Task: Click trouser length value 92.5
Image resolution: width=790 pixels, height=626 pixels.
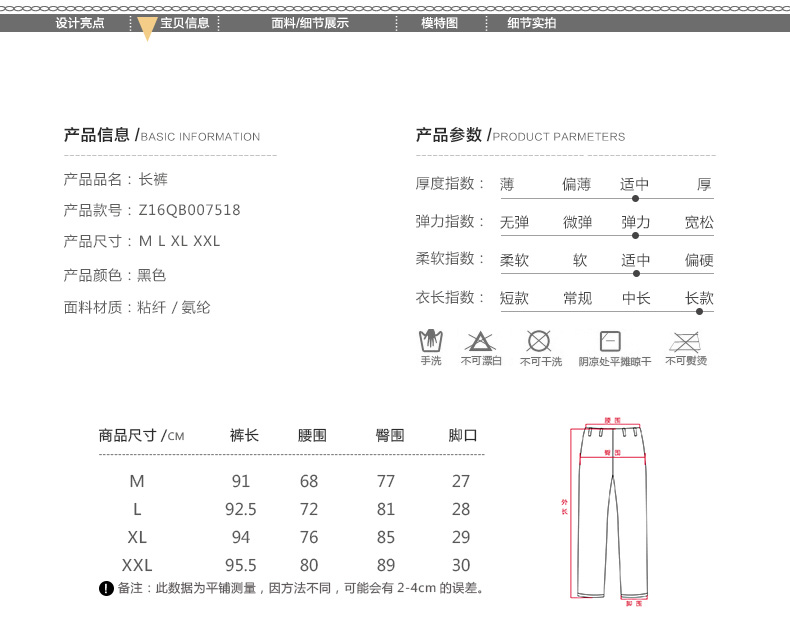Action: [x=241, y=510]
